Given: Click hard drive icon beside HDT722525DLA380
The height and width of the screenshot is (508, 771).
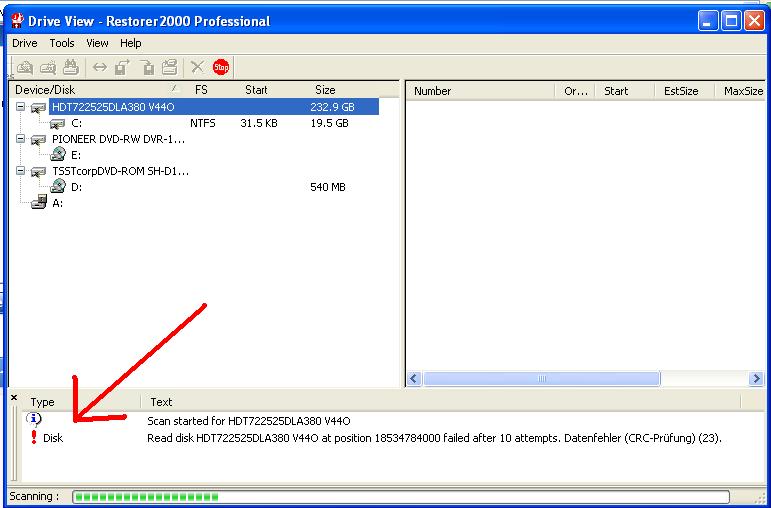Looking at the screenshot, I should [x=38, y=107].
